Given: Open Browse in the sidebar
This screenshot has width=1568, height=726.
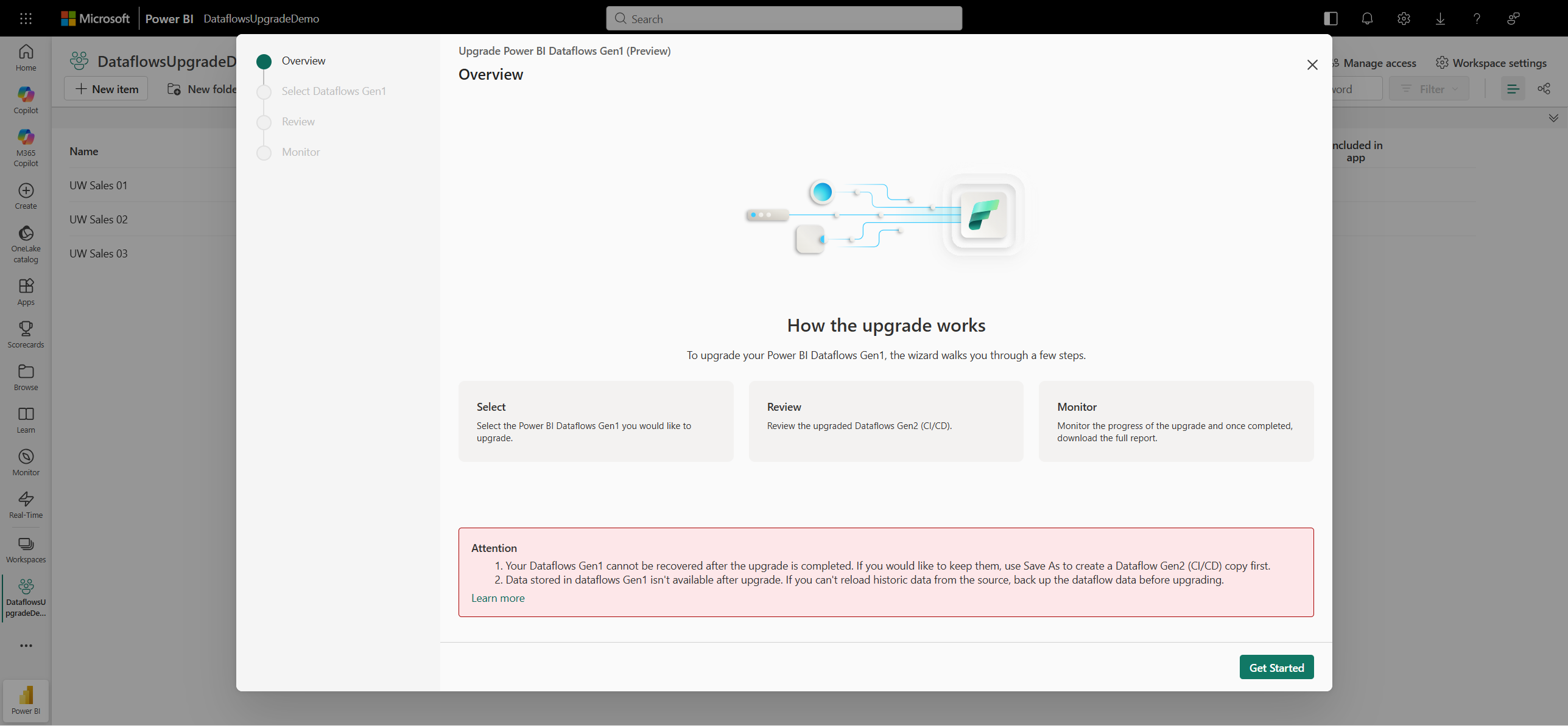Looking at the screenshot, I should (x=26, y=377).
